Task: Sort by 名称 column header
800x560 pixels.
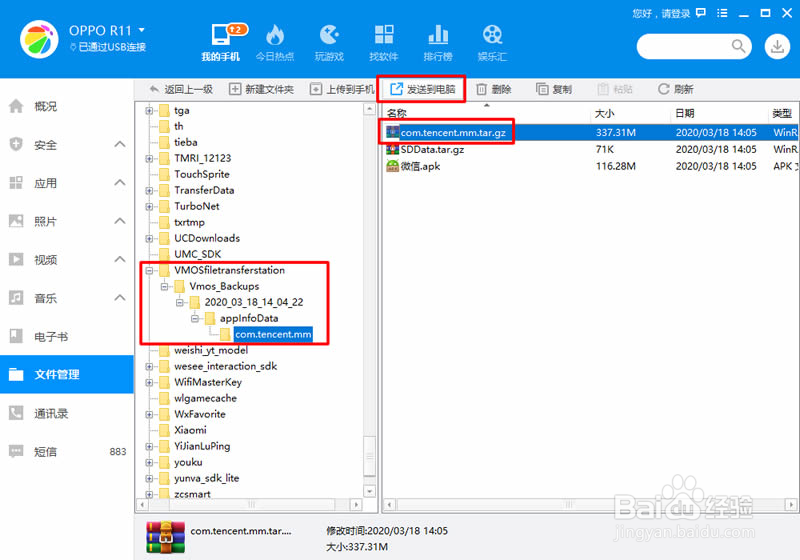Action: (396, 113)
